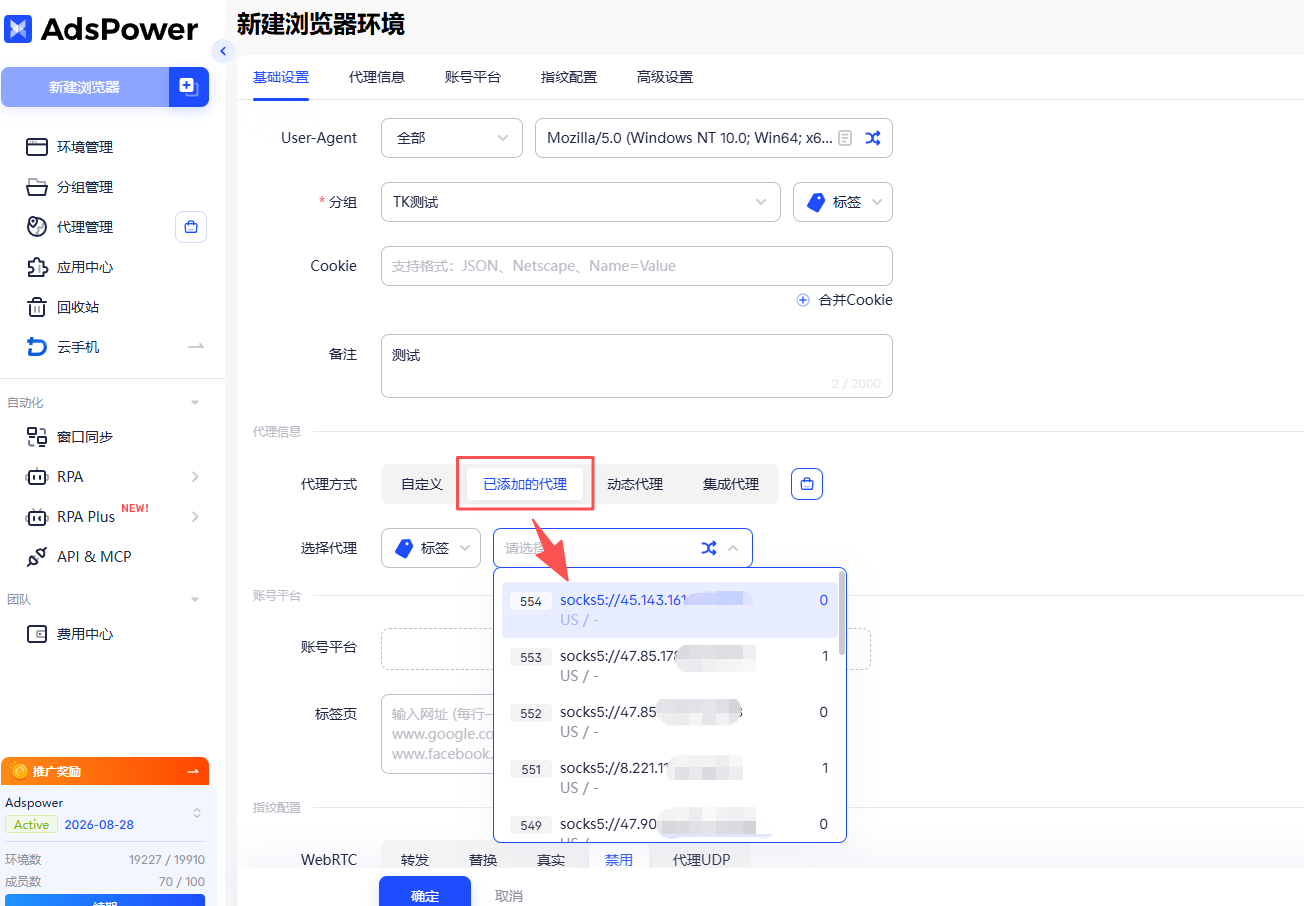This screenshot has width=1304, height=906.
Task: Click expiry date 2026-08-28
Action: [99, 825]
